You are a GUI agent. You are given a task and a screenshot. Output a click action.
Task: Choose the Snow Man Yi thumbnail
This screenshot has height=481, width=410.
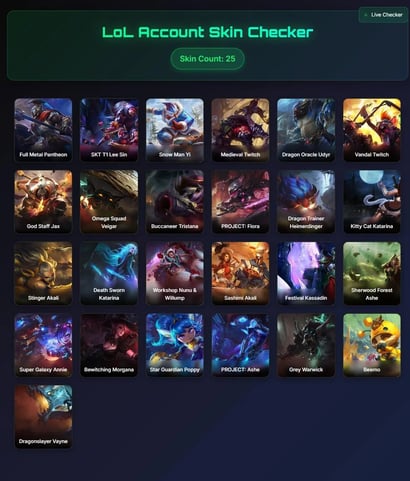point(175,130)
